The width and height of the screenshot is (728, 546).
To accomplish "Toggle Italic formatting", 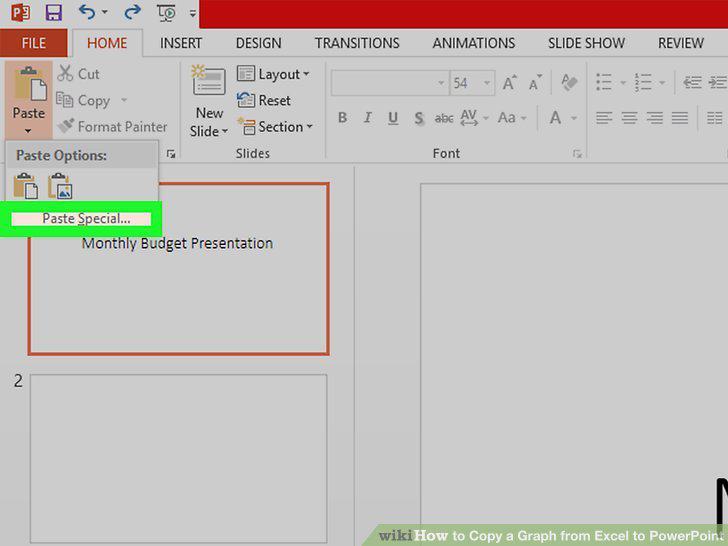I will 367,118.
